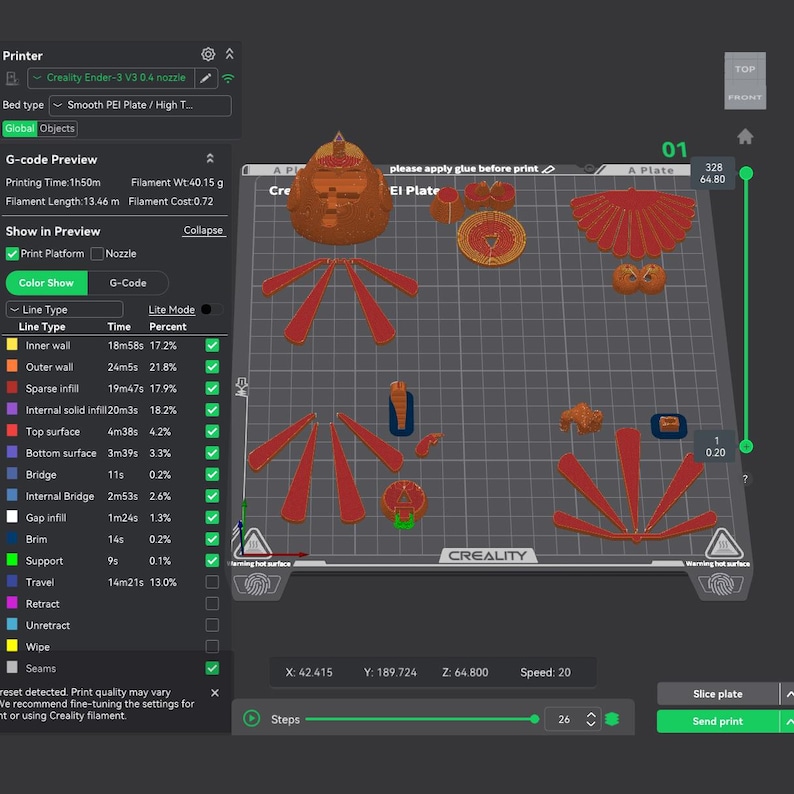794x794 pixels.
Task: Expand the Send print options arrow
Action: point(788,721)
